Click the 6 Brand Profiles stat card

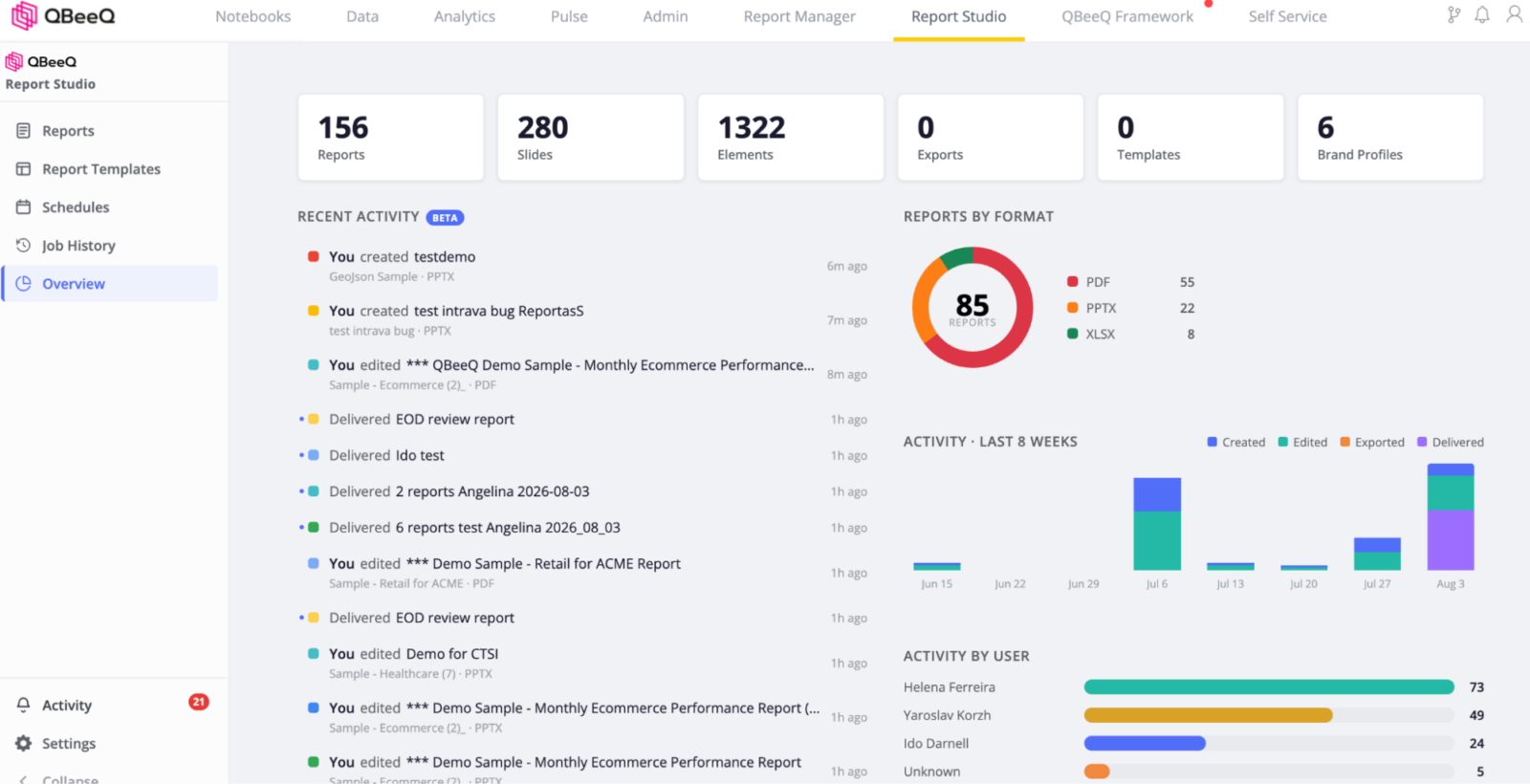(1390, 137)
